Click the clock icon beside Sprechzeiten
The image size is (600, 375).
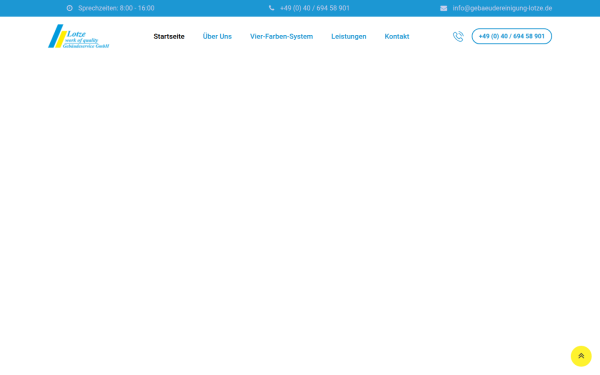click(x=70, y=8)
